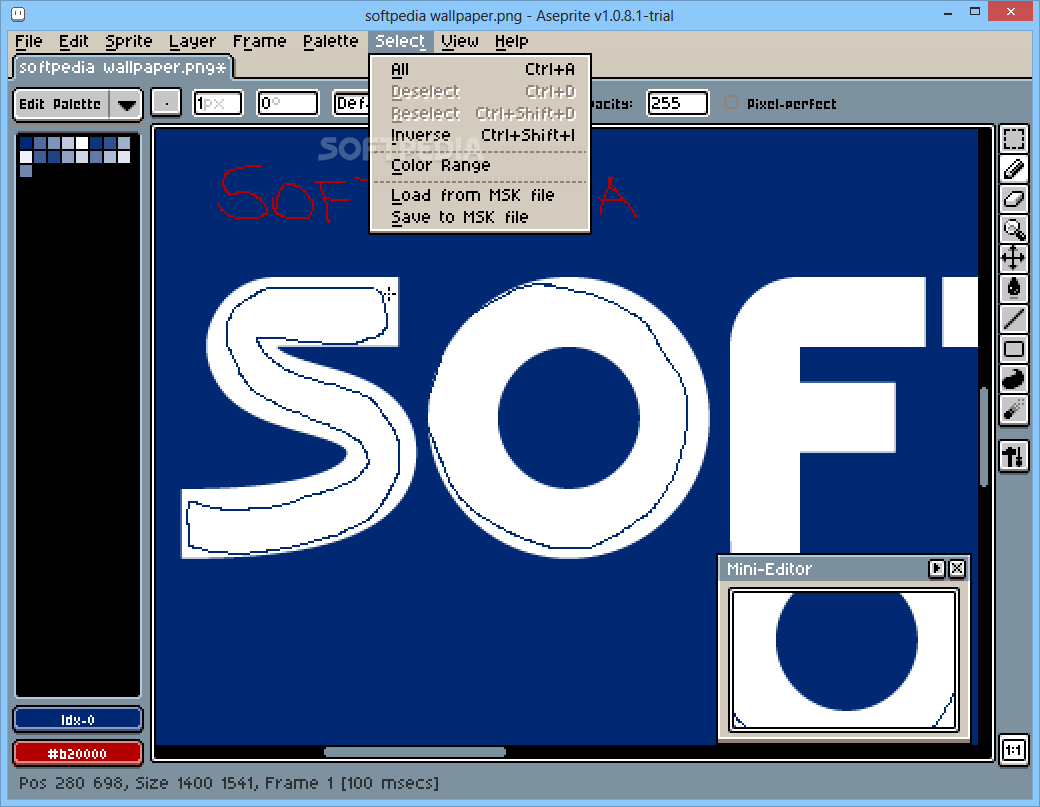
Task: Click the foreground color Idx-0 swatch
Action: click(78, 719)
